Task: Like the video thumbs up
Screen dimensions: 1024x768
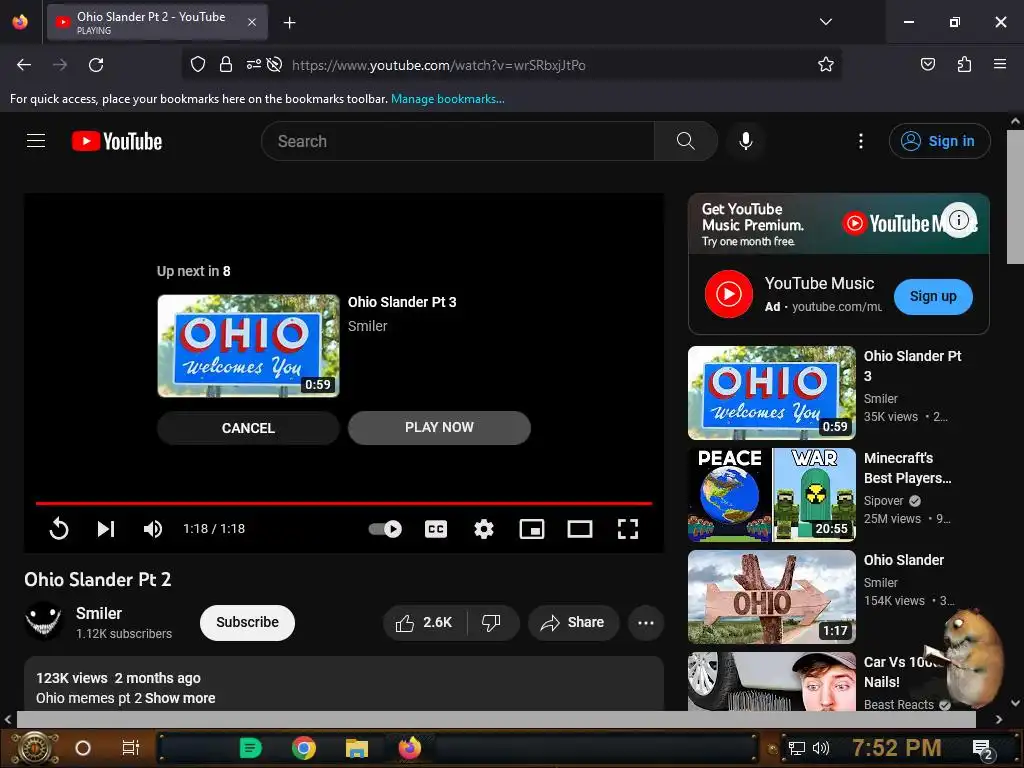Action: [424, 622]
